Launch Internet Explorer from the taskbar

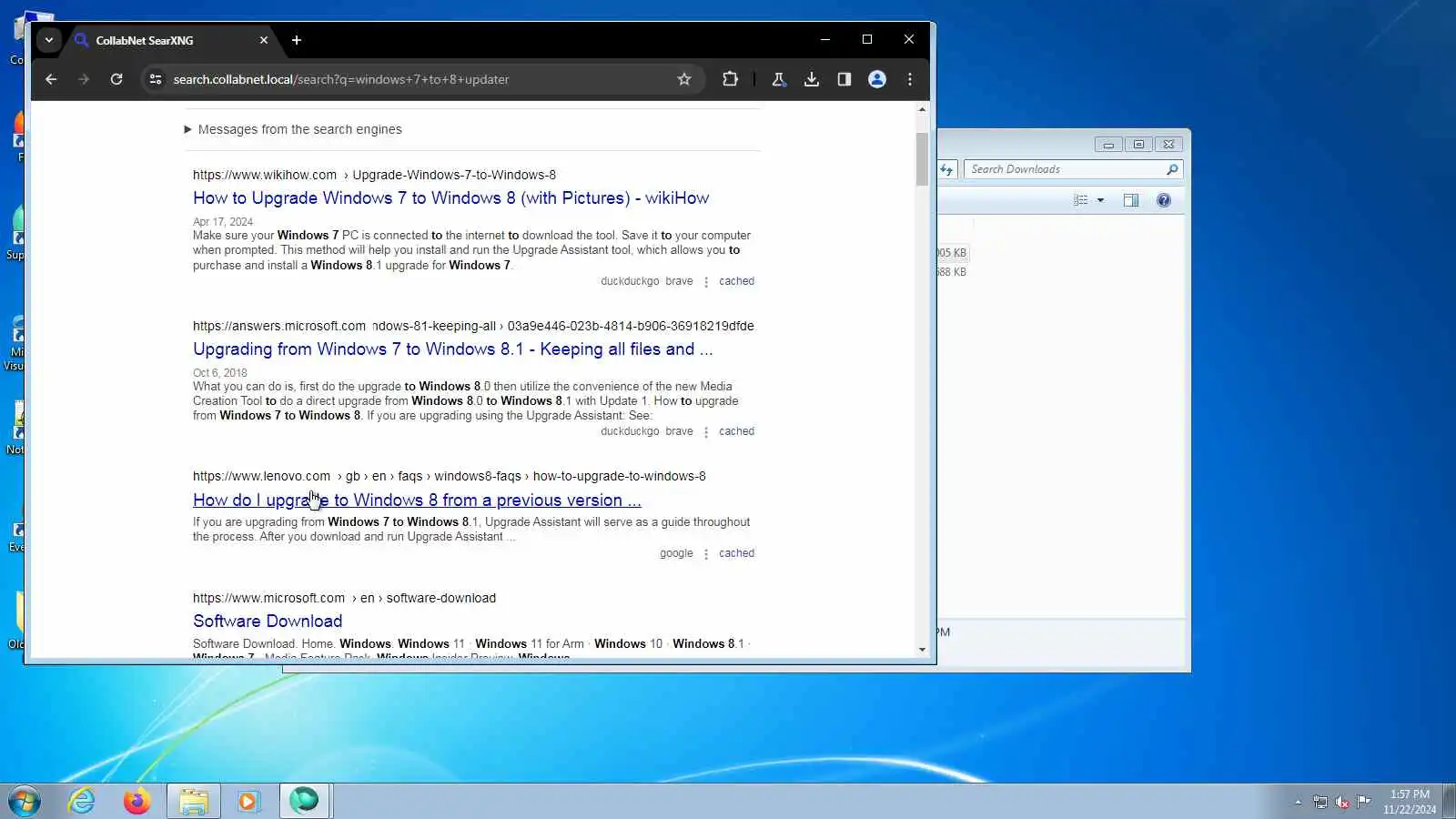click(82, 801)
